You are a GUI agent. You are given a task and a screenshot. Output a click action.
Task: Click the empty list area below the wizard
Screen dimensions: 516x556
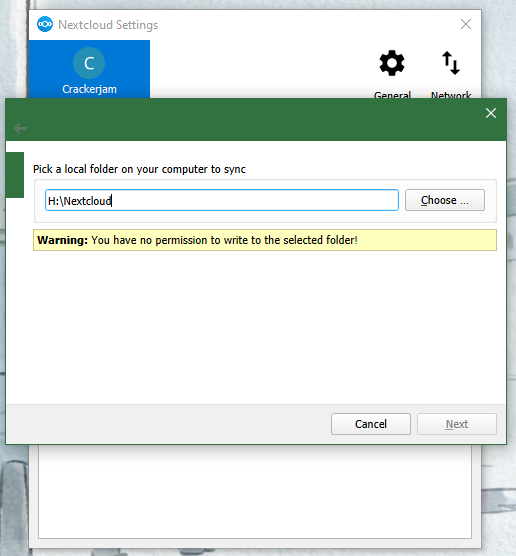(255, 491)
